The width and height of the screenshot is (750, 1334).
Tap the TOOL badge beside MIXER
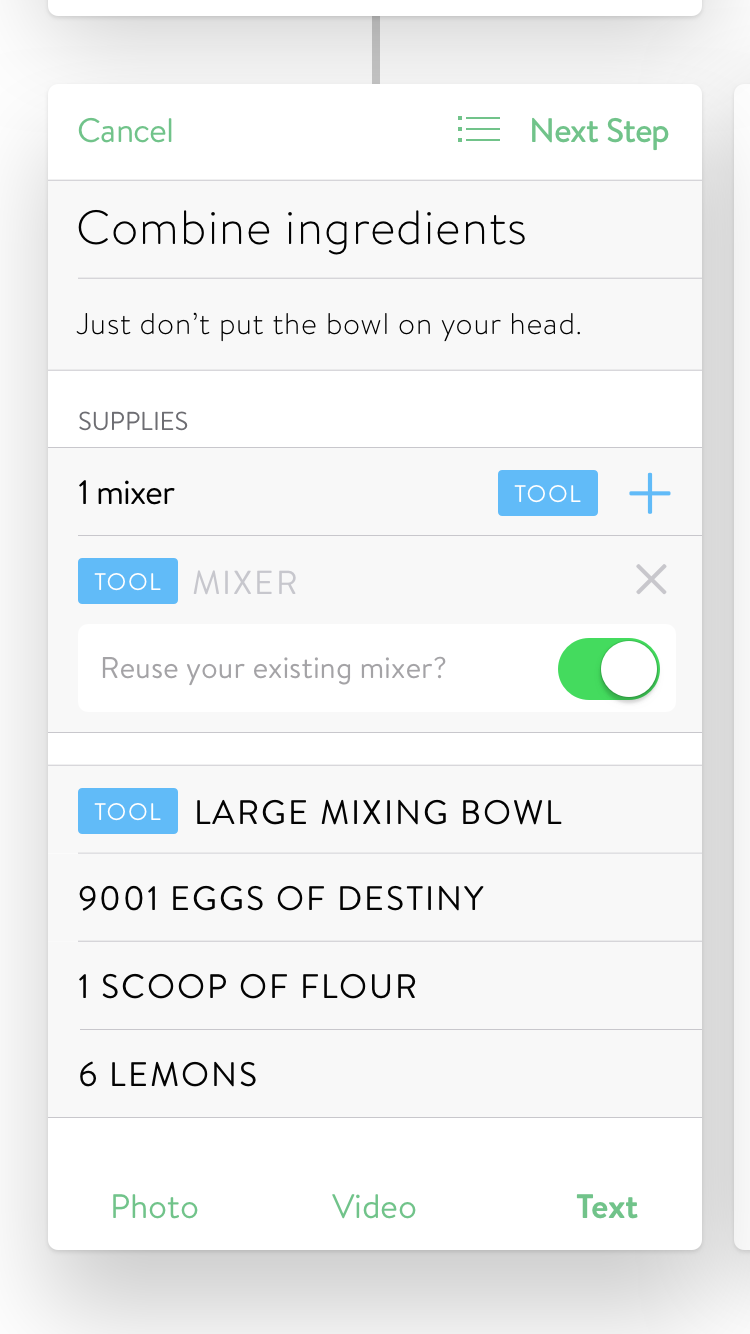pos(128,581)
